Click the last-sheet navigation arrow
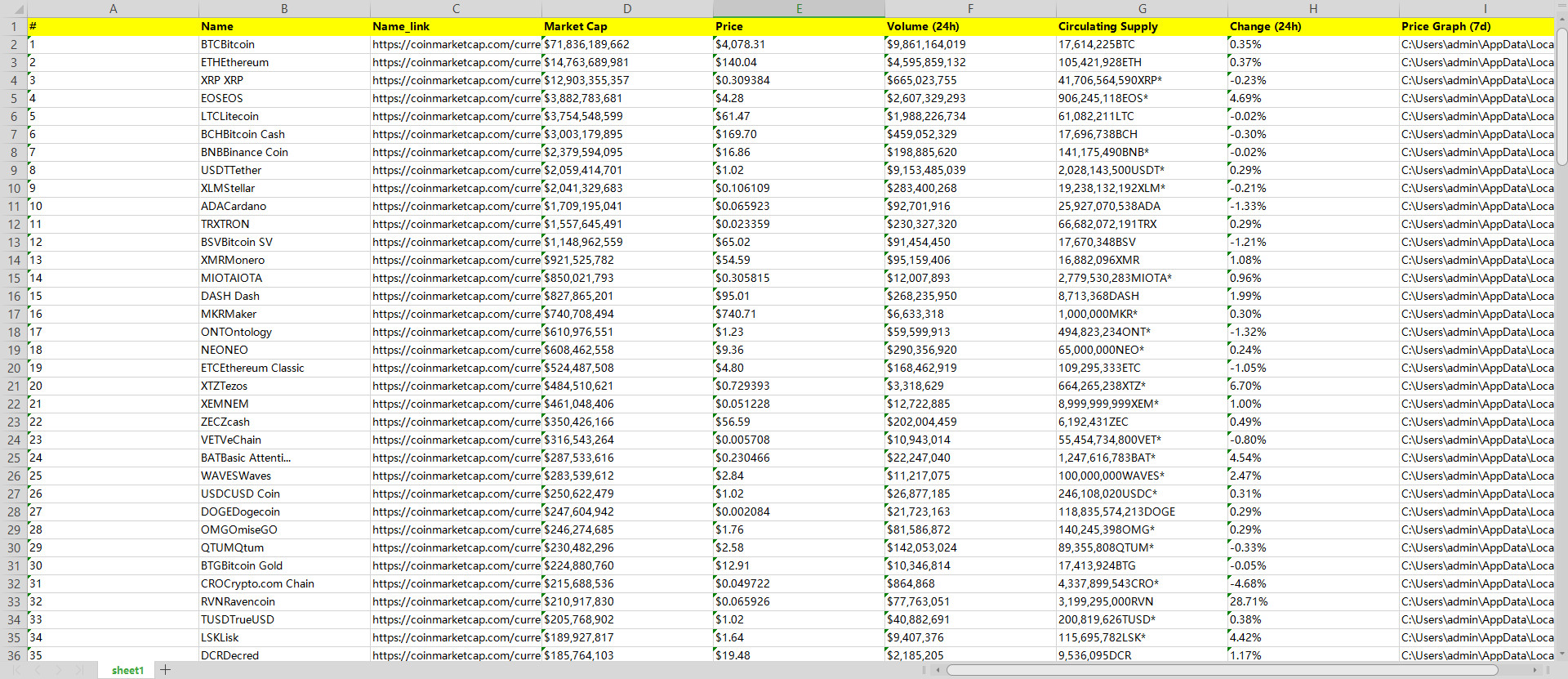Viewport: 1568px width, 679px height. click(x=79, y=670)
